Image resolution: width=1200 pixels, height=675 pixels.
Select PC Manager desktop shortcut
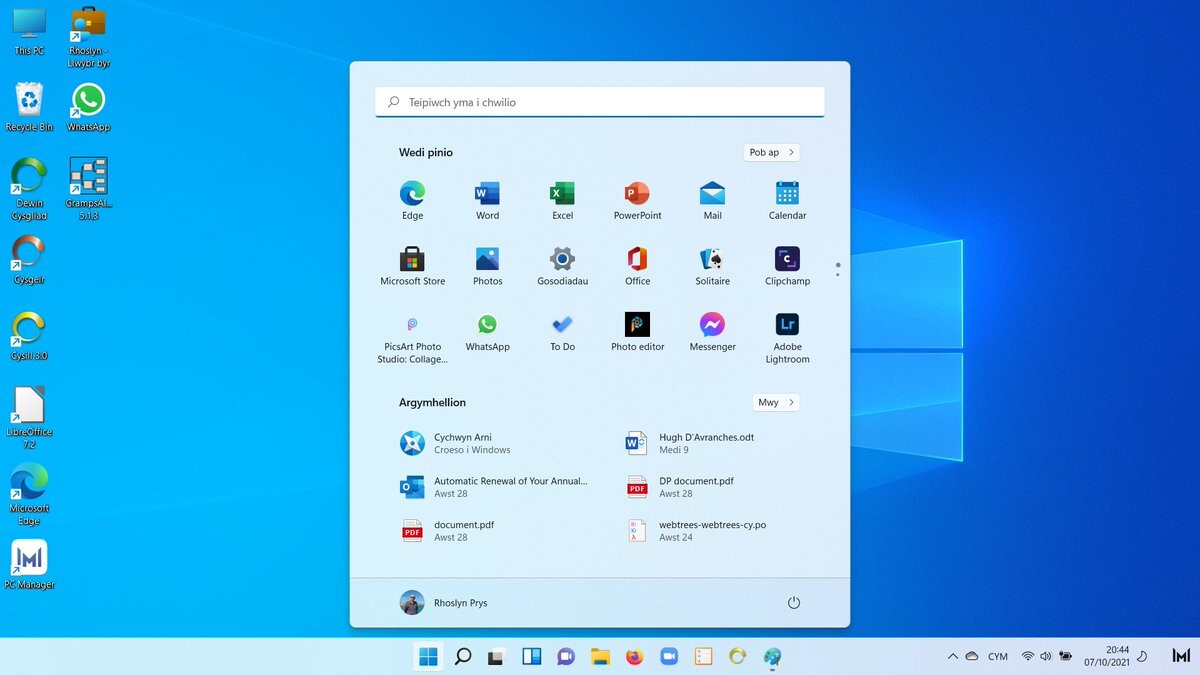[x=30, y=565]
